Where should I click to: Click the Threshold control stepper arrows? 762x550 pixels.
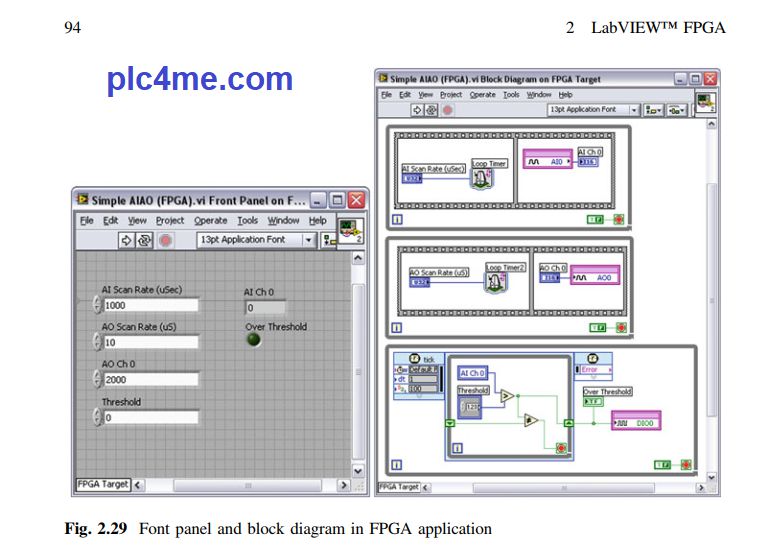(97, 418)
